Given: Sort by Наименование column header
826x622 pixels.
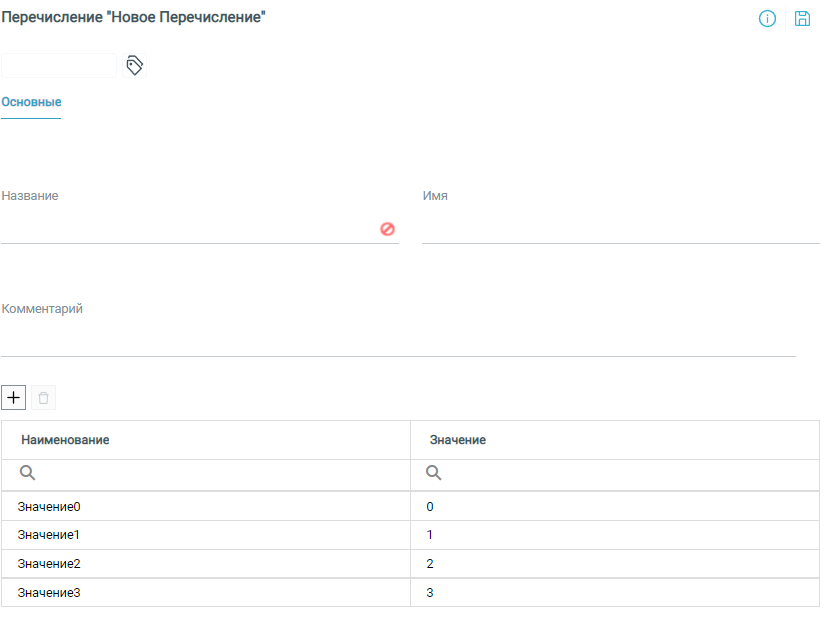Looking at the screenshot, I should [65, 440].
